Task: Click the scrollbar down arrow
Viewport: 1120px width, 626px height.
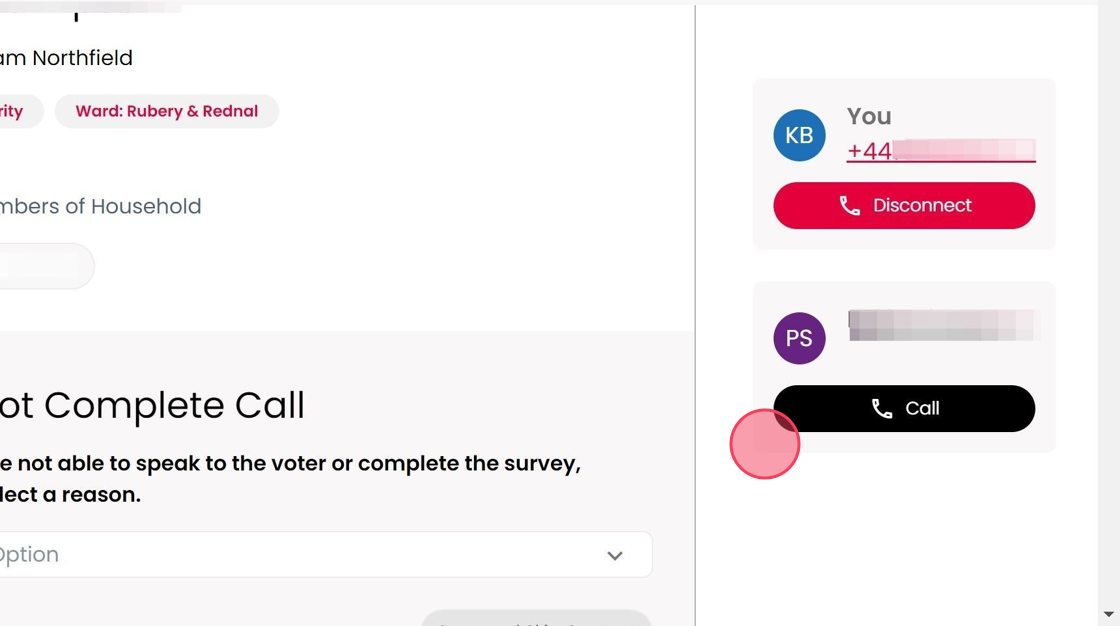Action: point(1108,614)
